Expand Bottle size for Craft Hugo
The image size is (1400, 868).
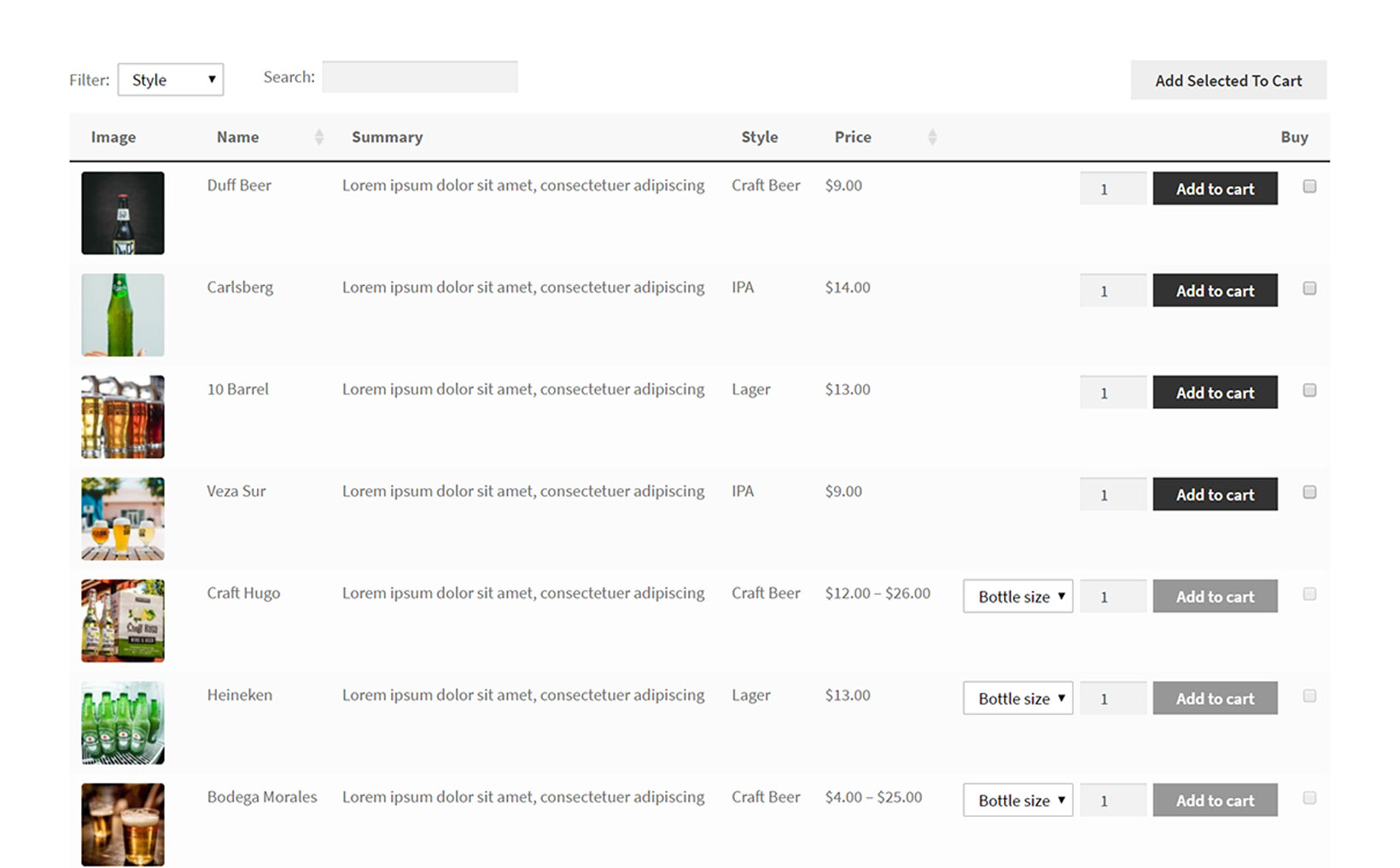(x=1018, y=597)
